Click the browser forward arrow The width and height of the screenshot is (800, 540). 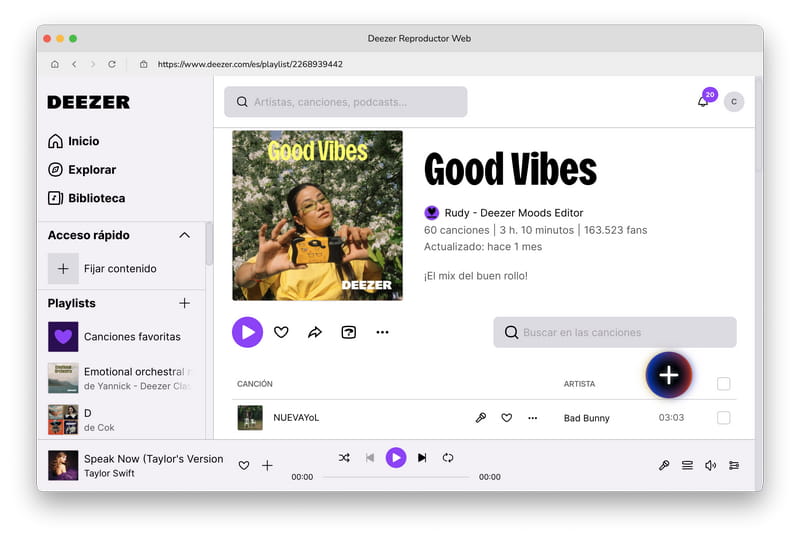pos(93,64)
